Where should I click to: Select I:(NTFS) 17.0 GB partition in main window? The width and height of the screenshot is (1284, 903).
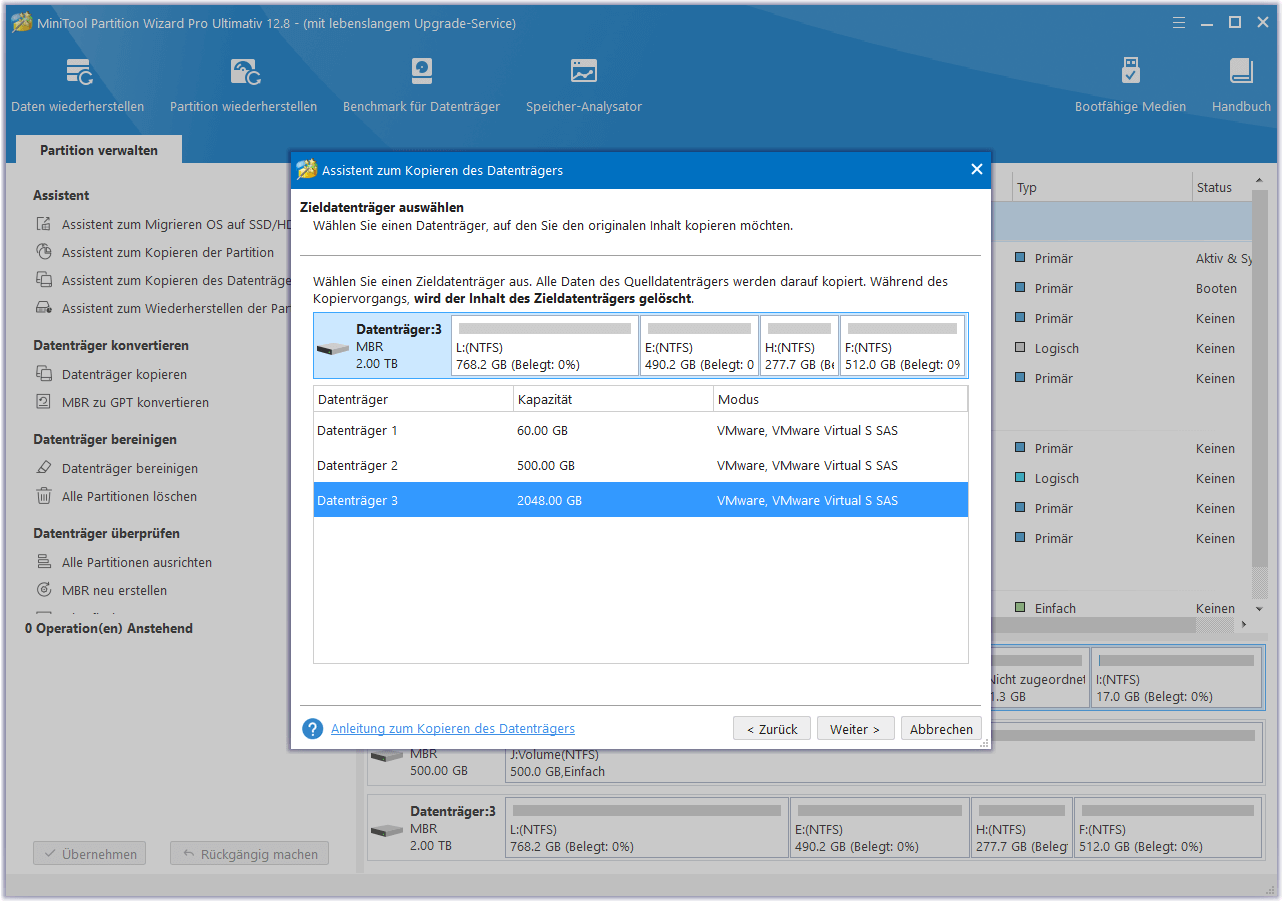point(1176,678)
